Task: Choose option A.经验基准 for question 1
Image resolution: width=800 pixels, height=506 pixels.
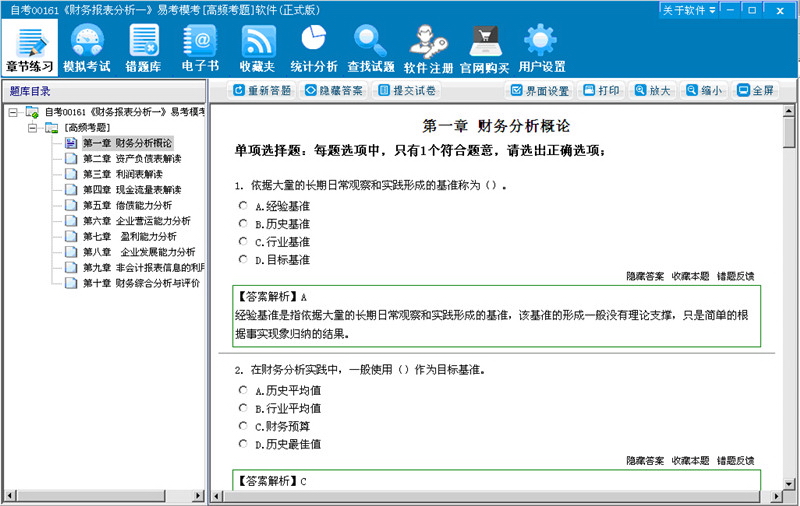Action: tap(243, 206)
